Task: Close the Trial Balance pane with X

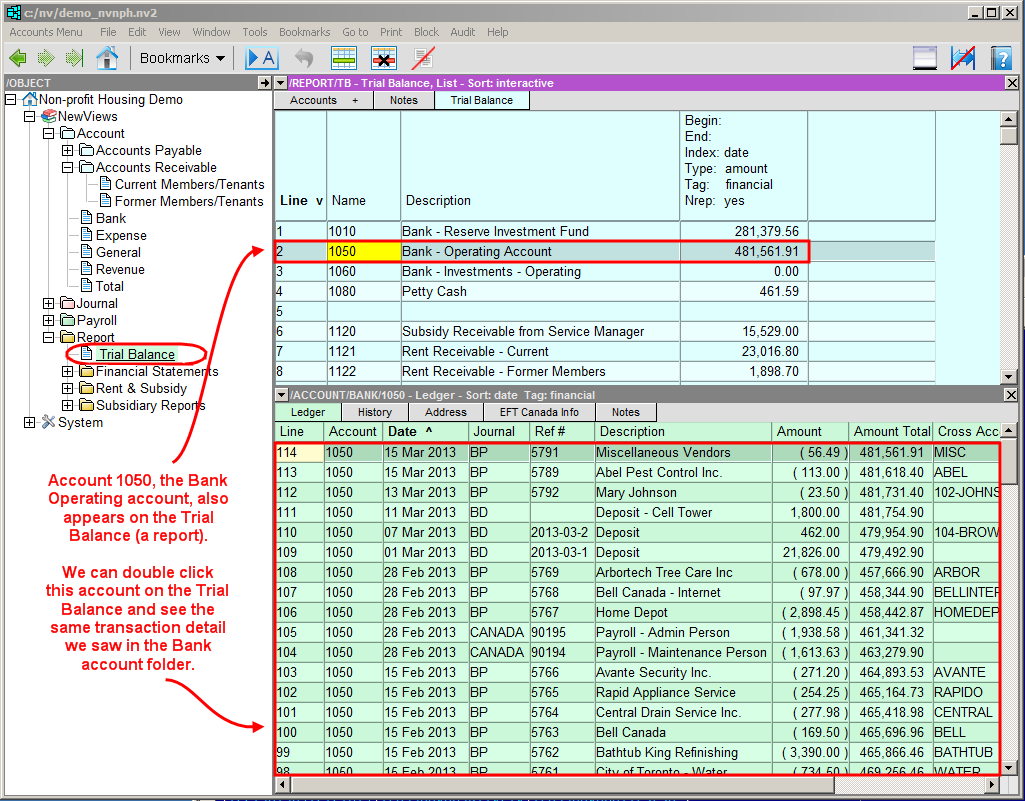Action: 1011,83
